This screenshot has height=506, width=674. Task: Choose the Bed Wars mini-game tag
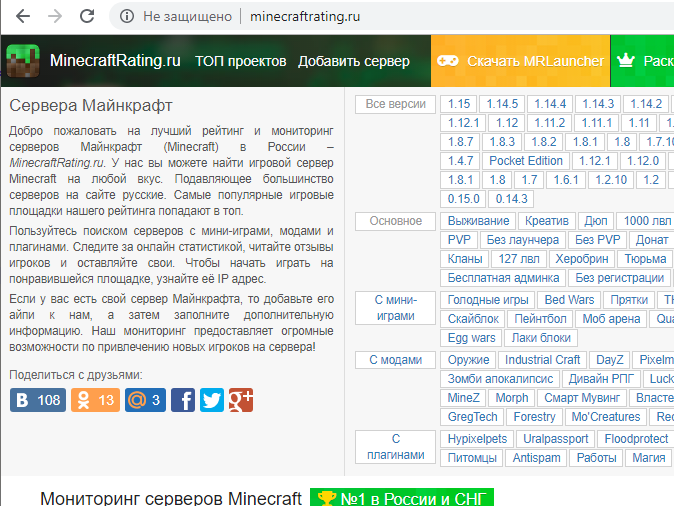pyautogui.click(x=569, y=300)
